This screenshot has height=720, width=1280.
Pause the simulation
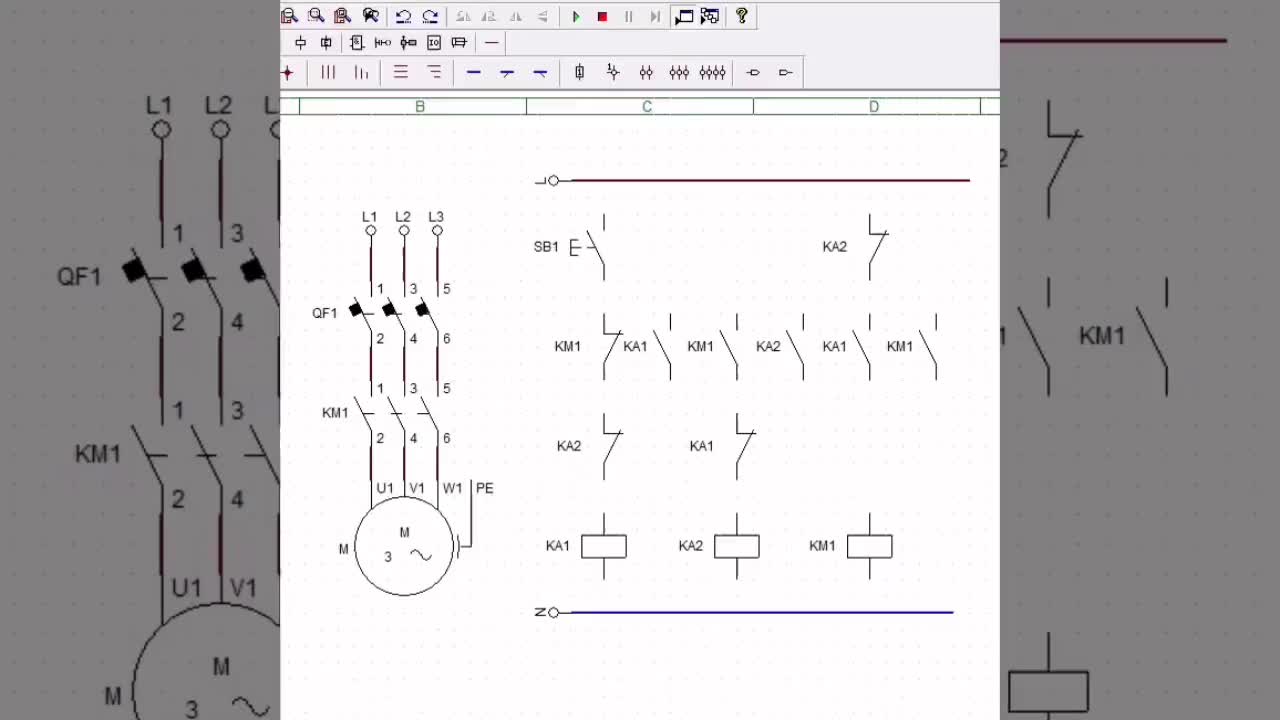[x=629, y=16]
